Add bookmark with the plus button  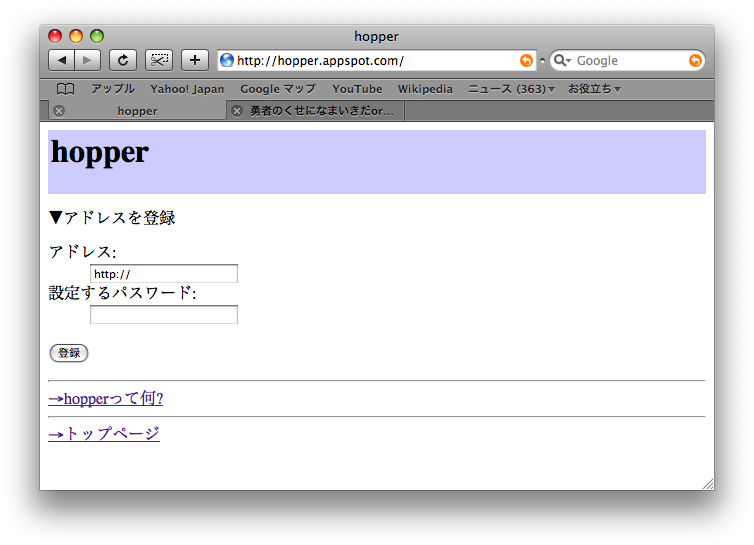click(x=195, y=60)
